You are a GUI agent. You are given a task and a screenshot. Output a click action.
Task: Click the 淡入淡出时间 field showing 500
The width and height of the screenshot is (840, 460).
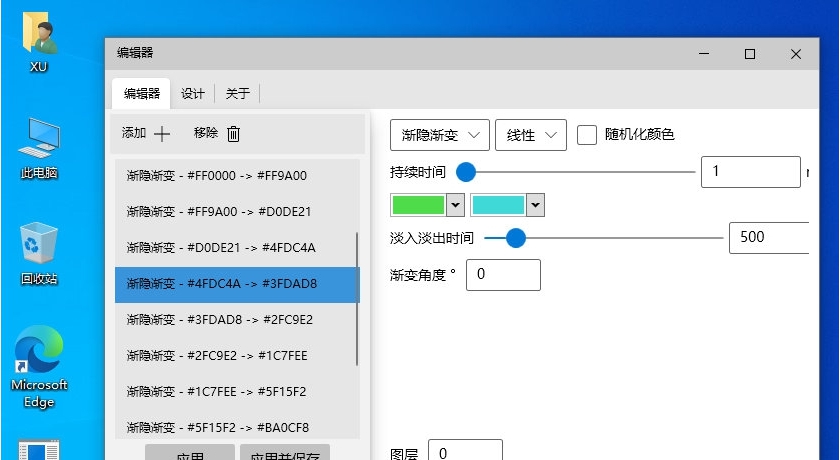[769, 237]
